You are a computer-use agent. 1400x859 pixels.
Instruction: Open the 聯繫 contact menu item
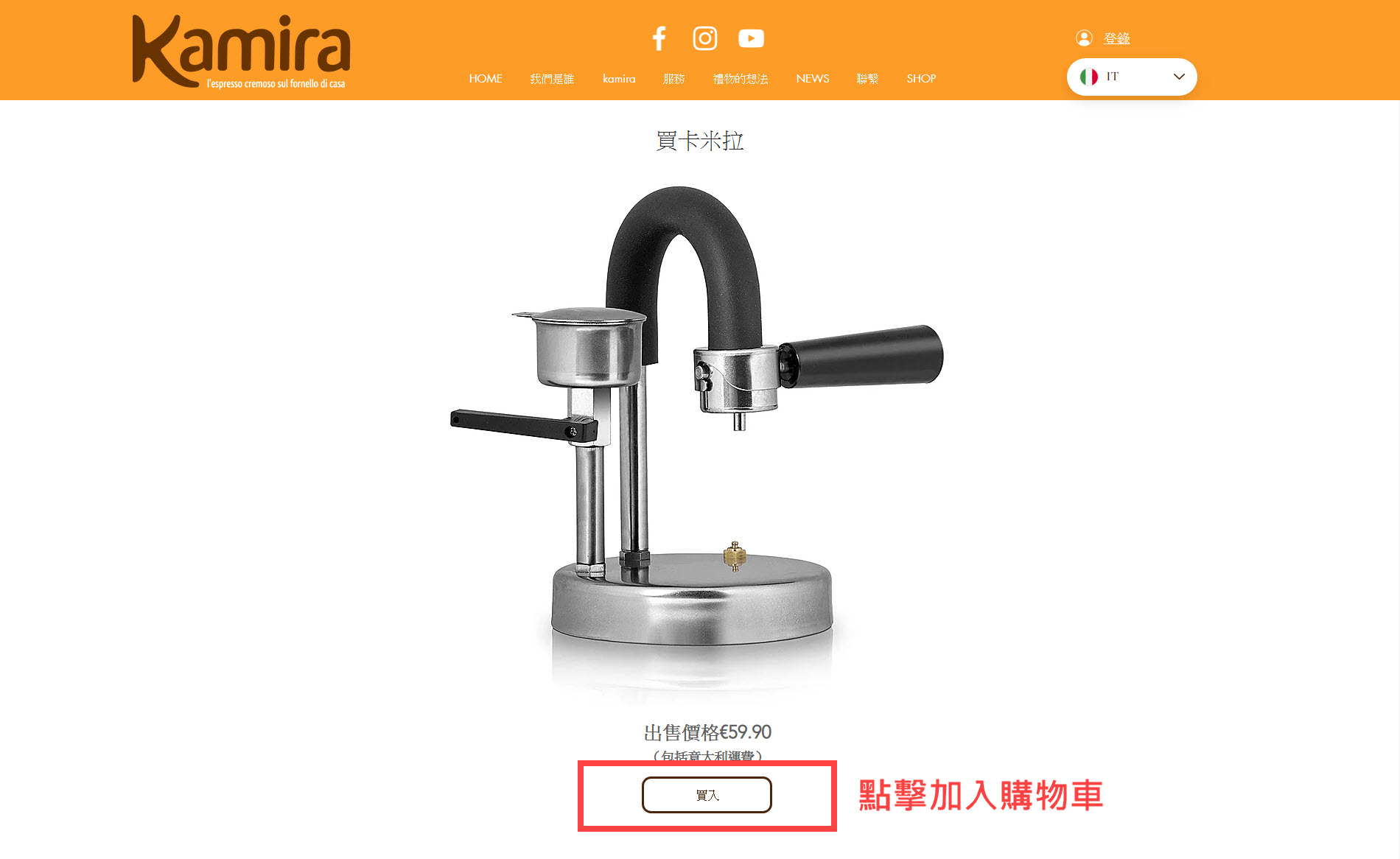click(868, 79)
